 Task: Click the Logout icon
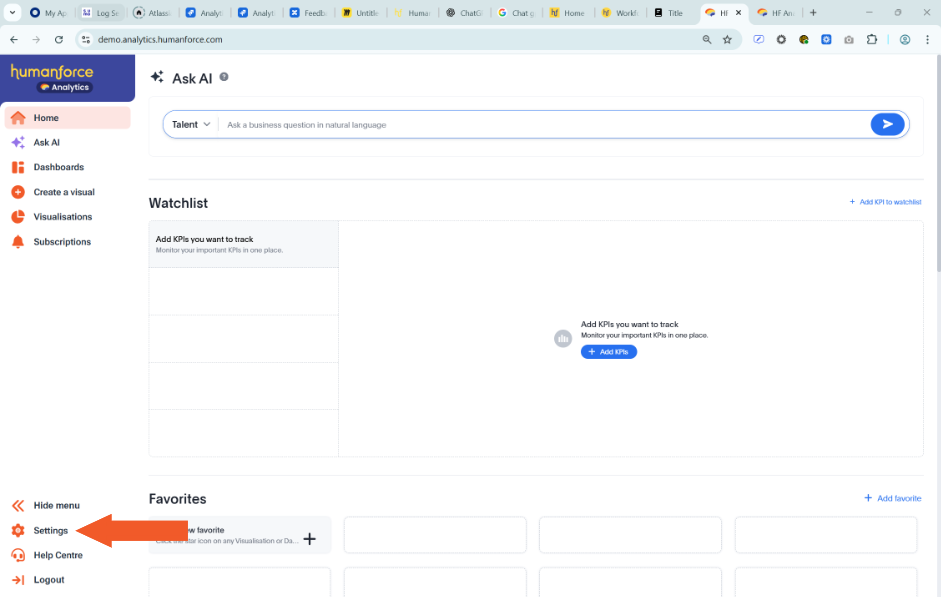click(18, 580)
